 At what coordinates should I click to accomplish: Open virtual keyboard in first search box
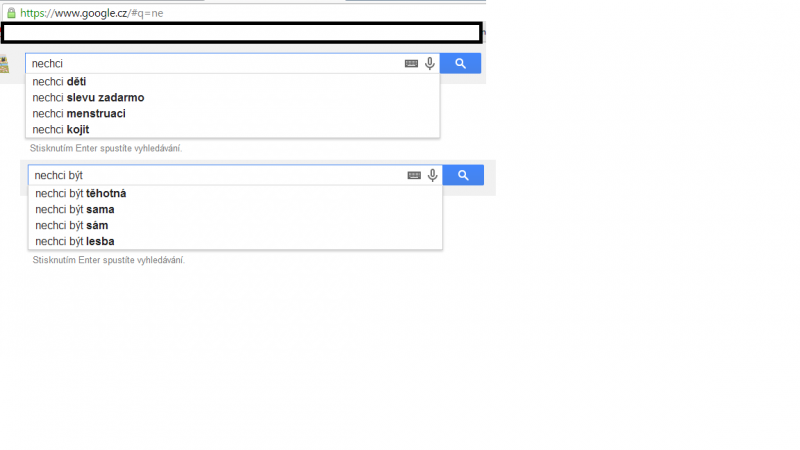click(411, 64)
